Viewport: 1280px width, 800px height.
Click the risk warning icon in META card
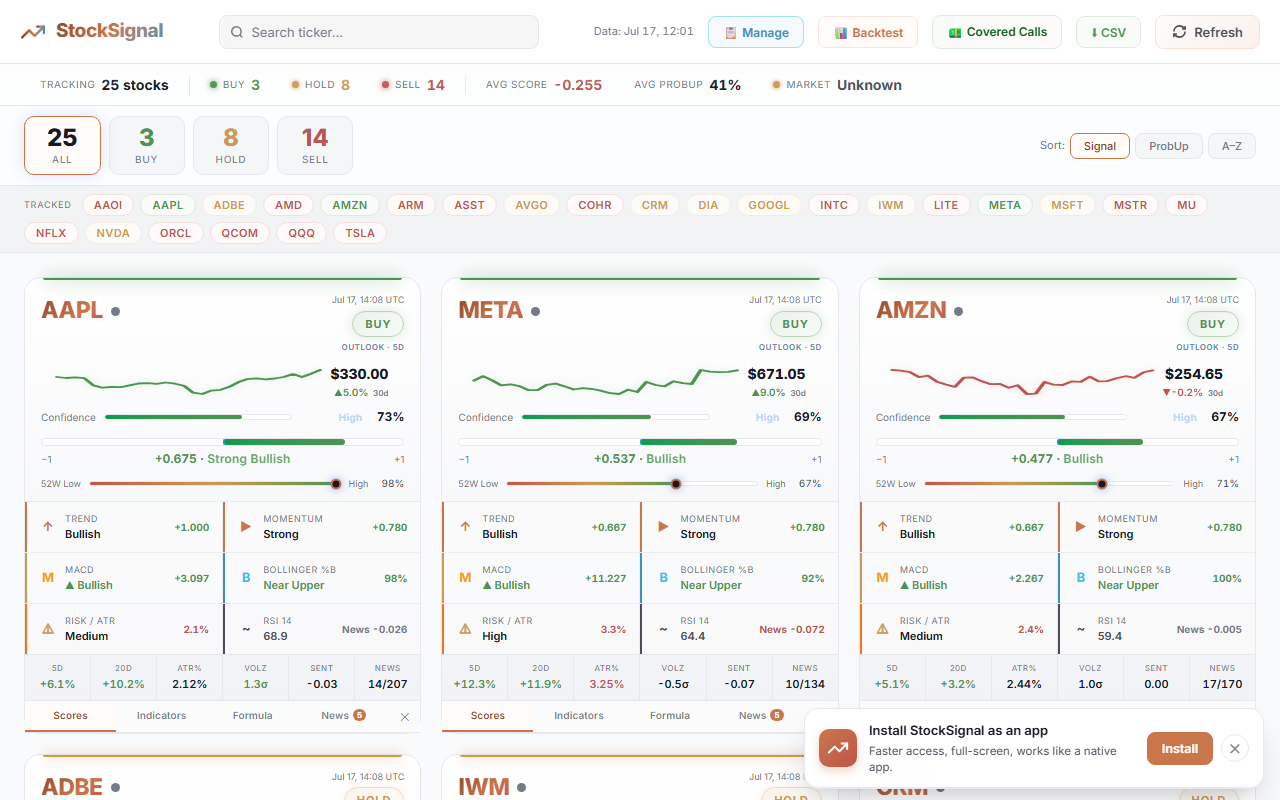(464, 629)
